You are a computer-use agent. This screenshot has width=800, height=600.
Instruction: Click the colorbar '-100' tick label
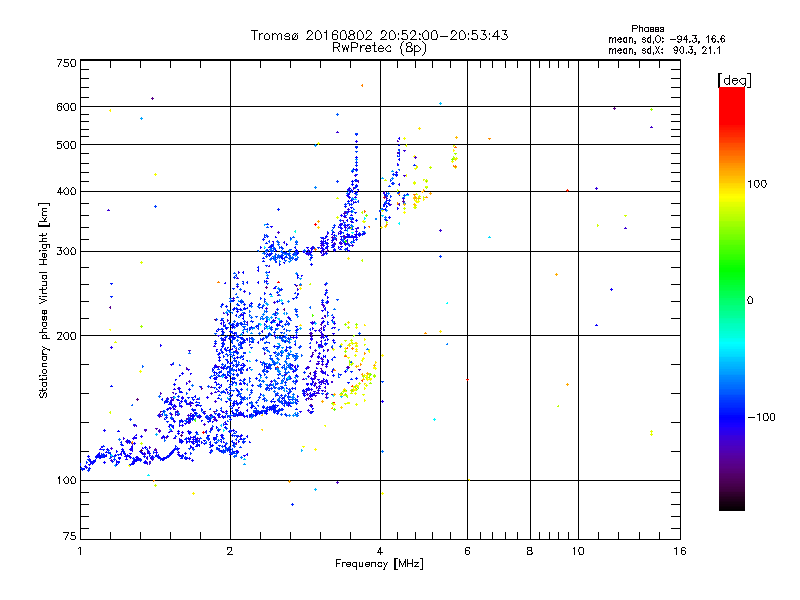[761, 417]
